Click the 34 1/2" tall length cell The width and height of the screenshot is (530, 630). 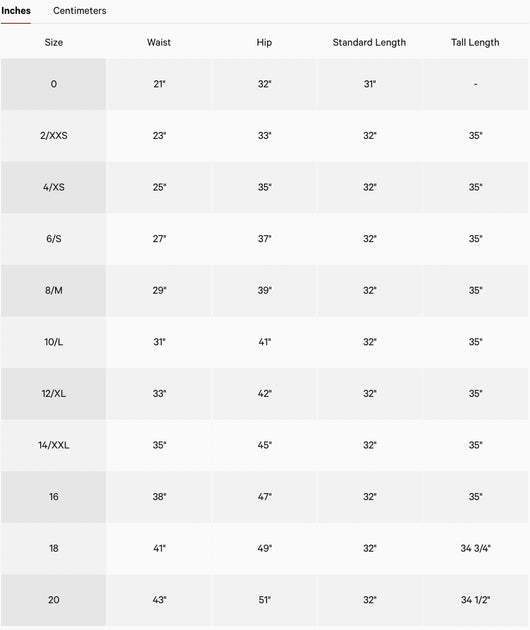[475, 600]
